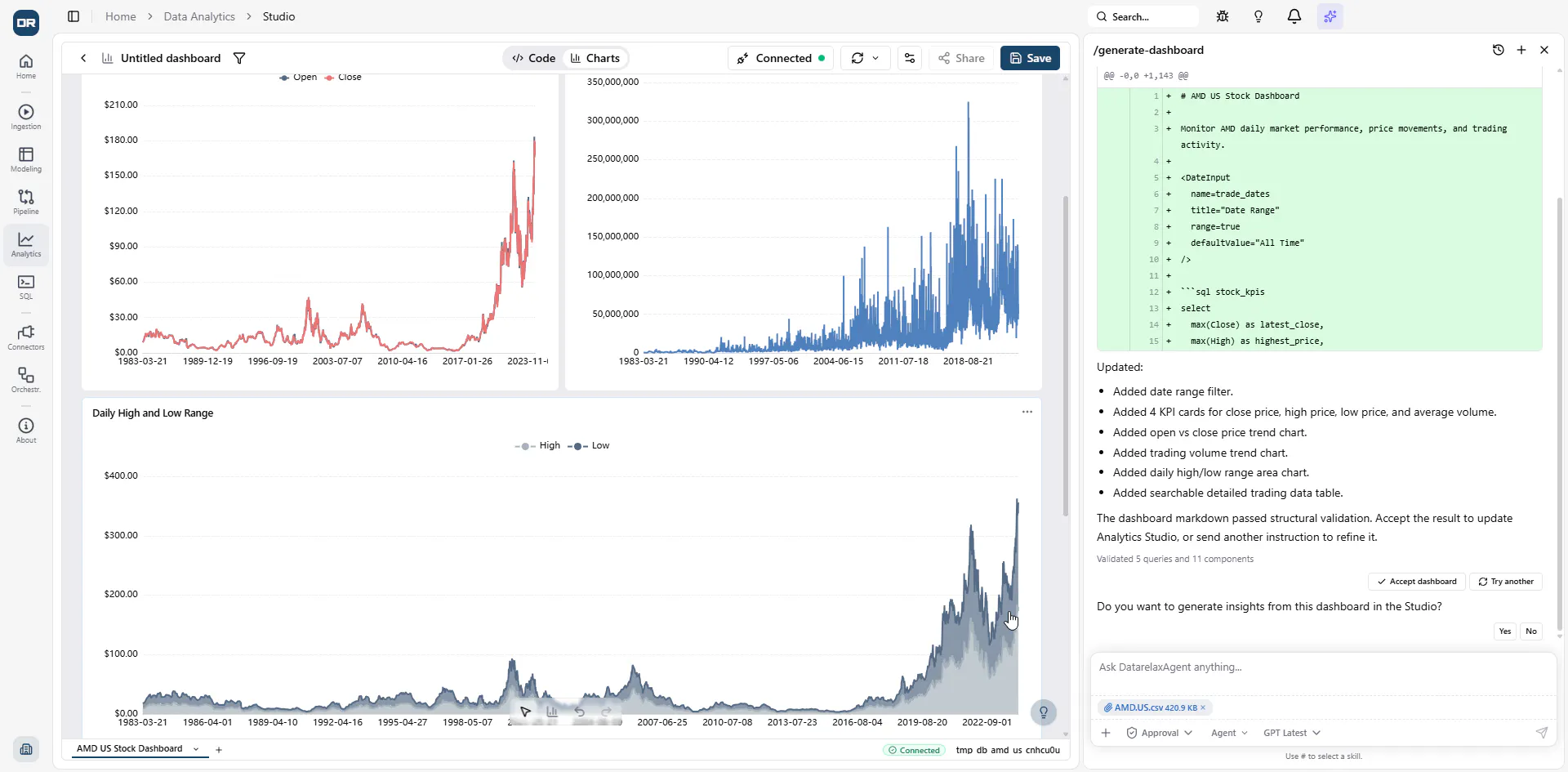The width and height of the screenshot is (1568, 772).
Task: Click the dashboard vertical scrollbar
Action: (x=1065, y=356)
